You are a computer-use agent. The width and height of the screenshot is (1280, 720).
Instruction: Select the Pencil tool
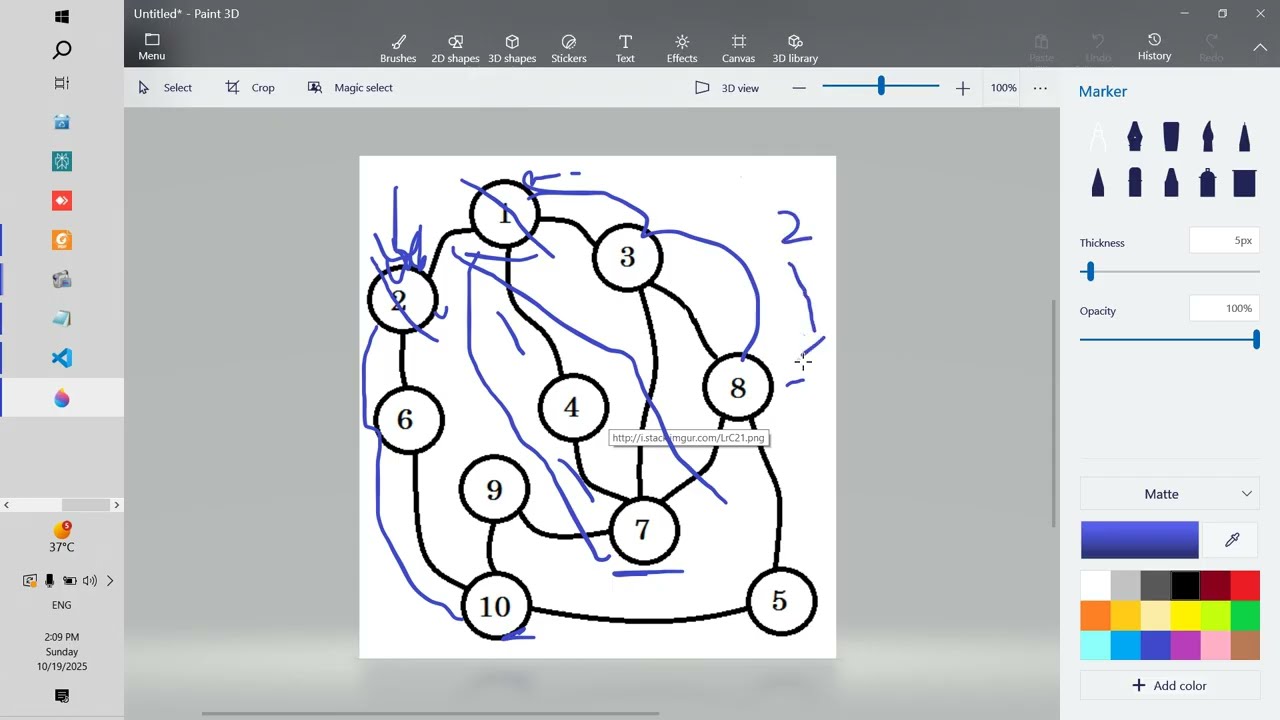coord(1098,182)
